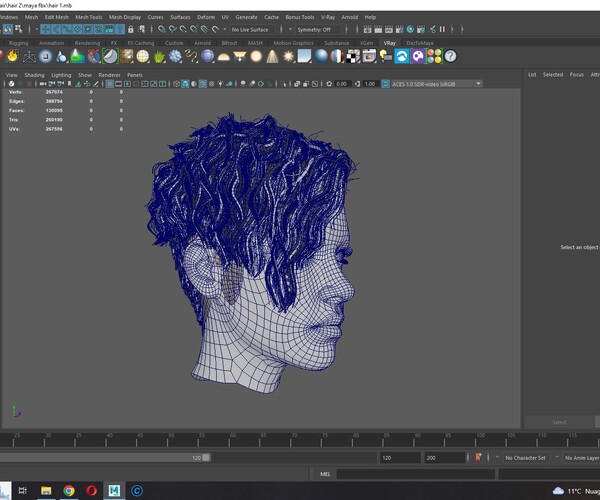Click the playback end time field showing 120
Screen dimensions: 600x500
point(399,458)
